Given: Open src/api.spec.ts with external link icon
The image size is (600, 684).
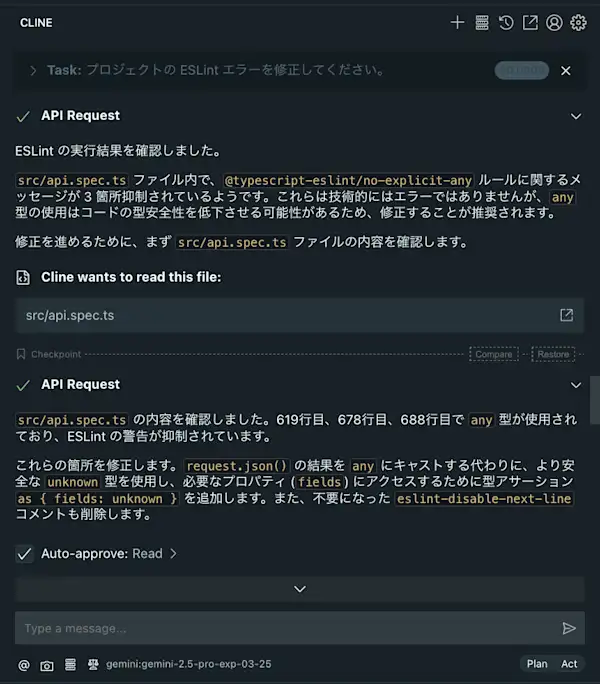Looking at the screenshot, I should click(566, 315).
